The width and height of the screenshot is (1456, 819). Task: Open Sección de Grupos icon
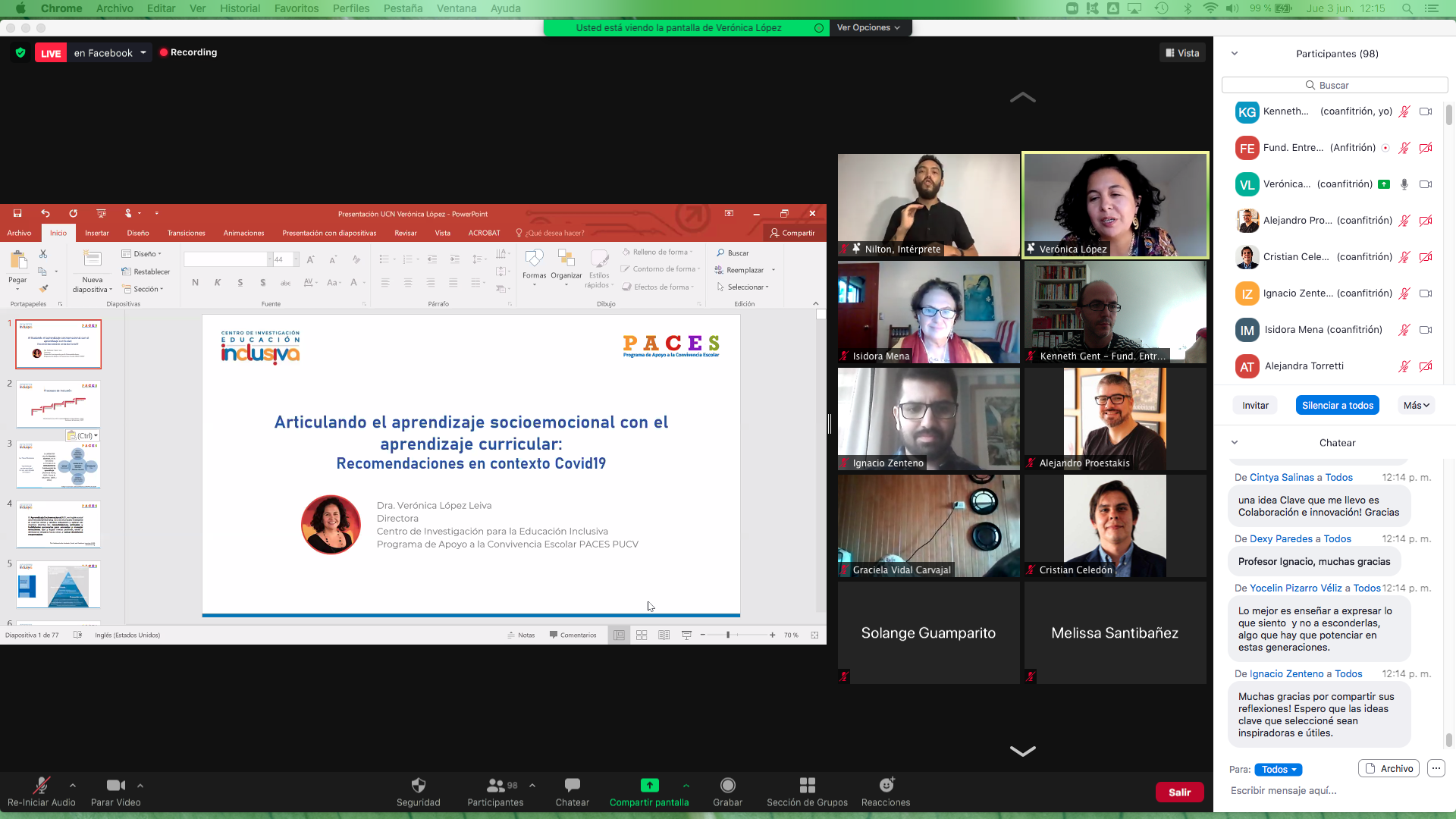point(807,786)
